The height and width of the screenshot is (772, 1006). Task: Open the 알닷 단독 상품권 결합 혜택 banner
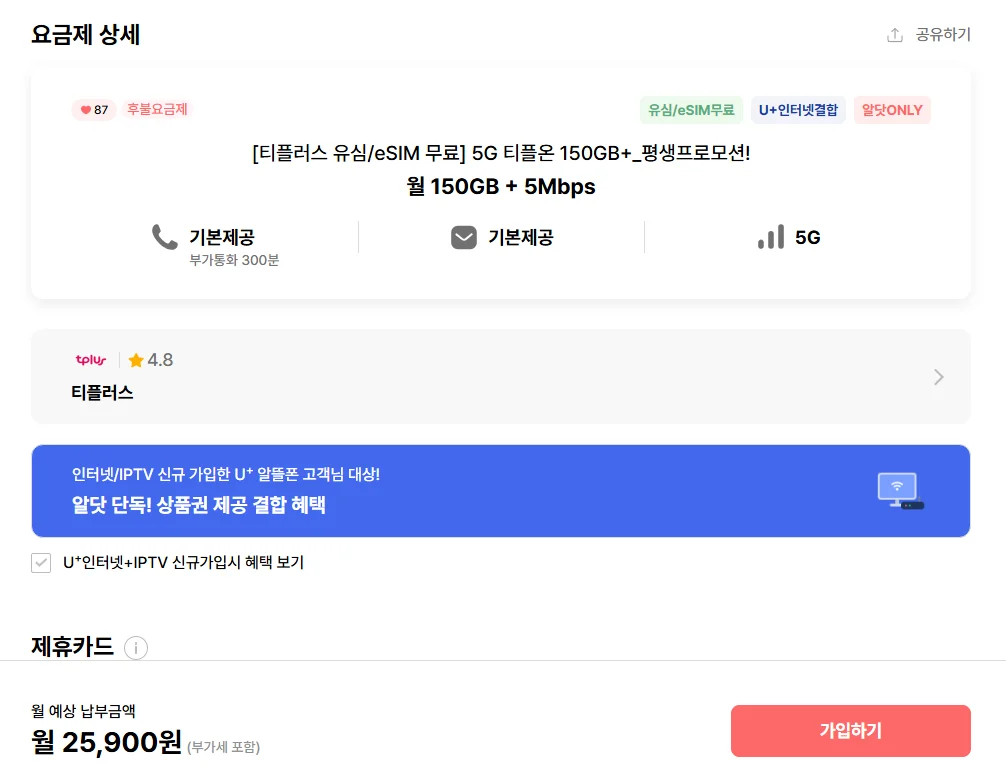[500, 491]
